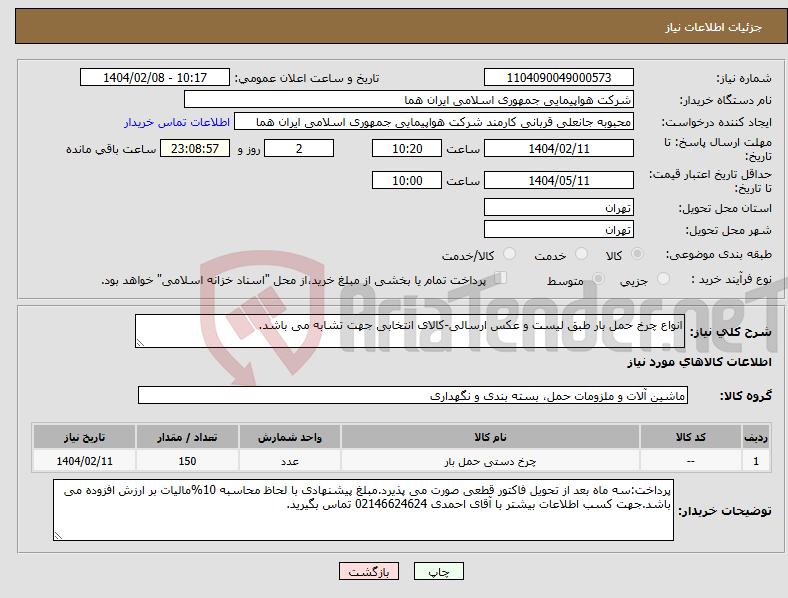
Task: Click the delivery city تهران field
Action: (559, 229)
